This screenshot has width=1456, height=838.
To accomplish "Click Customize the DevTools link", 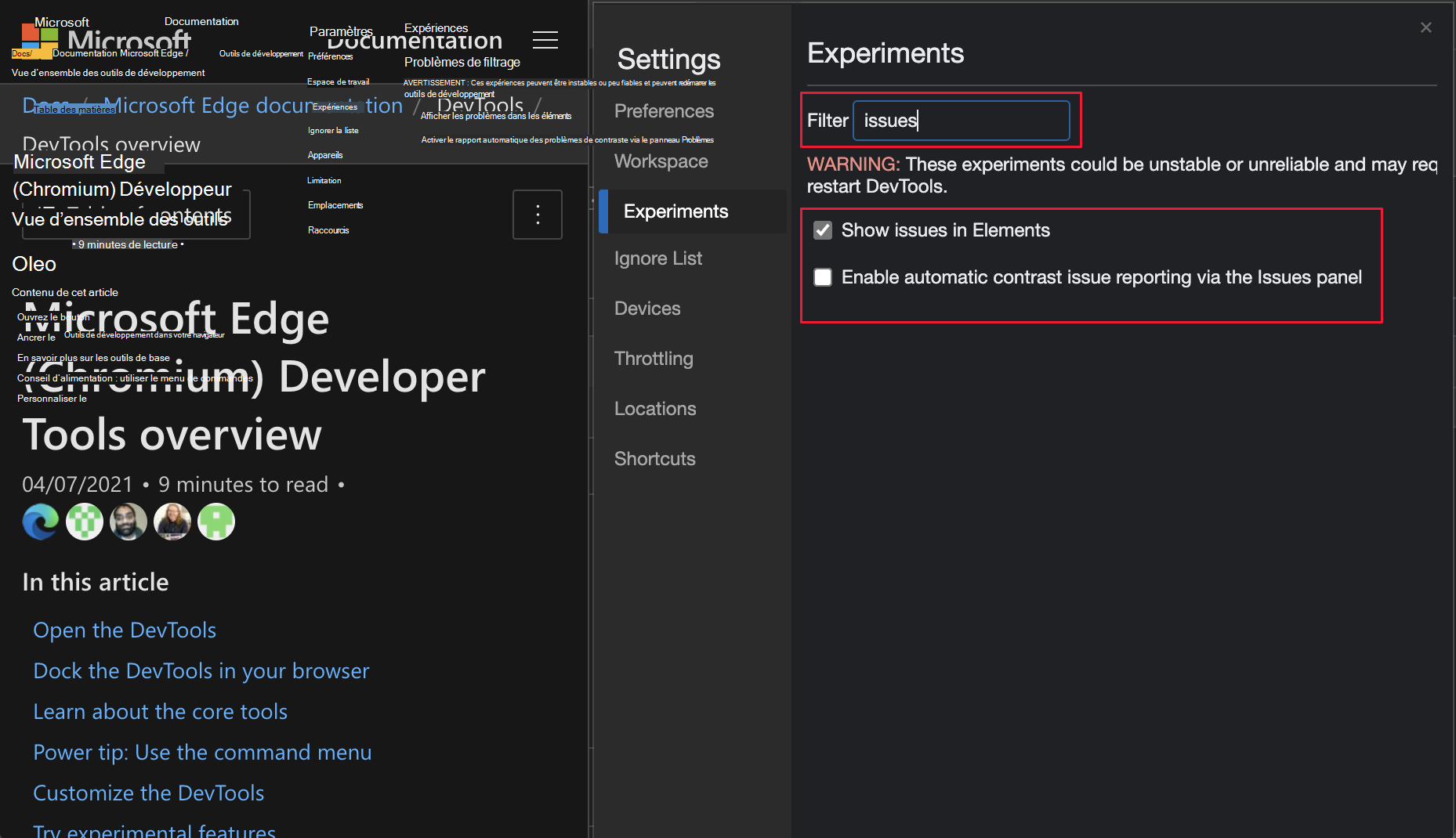I will [x=149, y=793].
